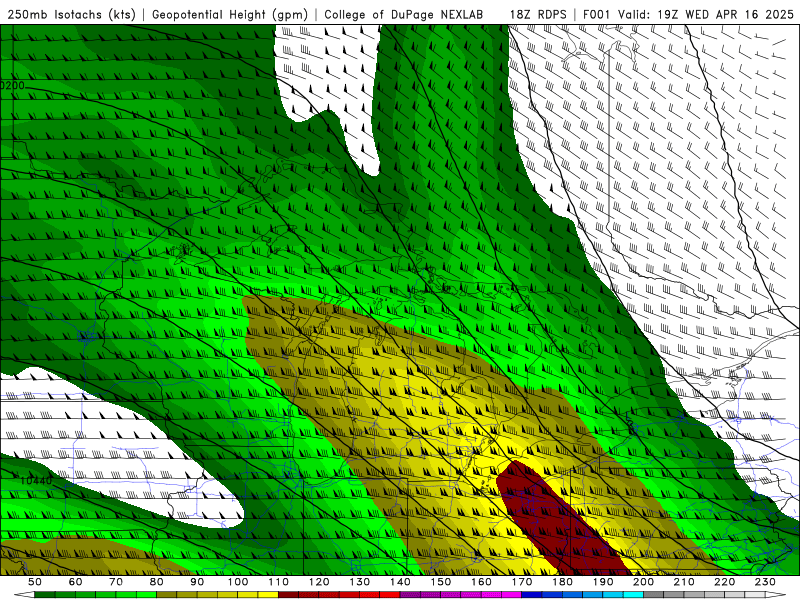Click the '230' color scale label
Screen dimensions: 800x600
[x=765, y=582]
